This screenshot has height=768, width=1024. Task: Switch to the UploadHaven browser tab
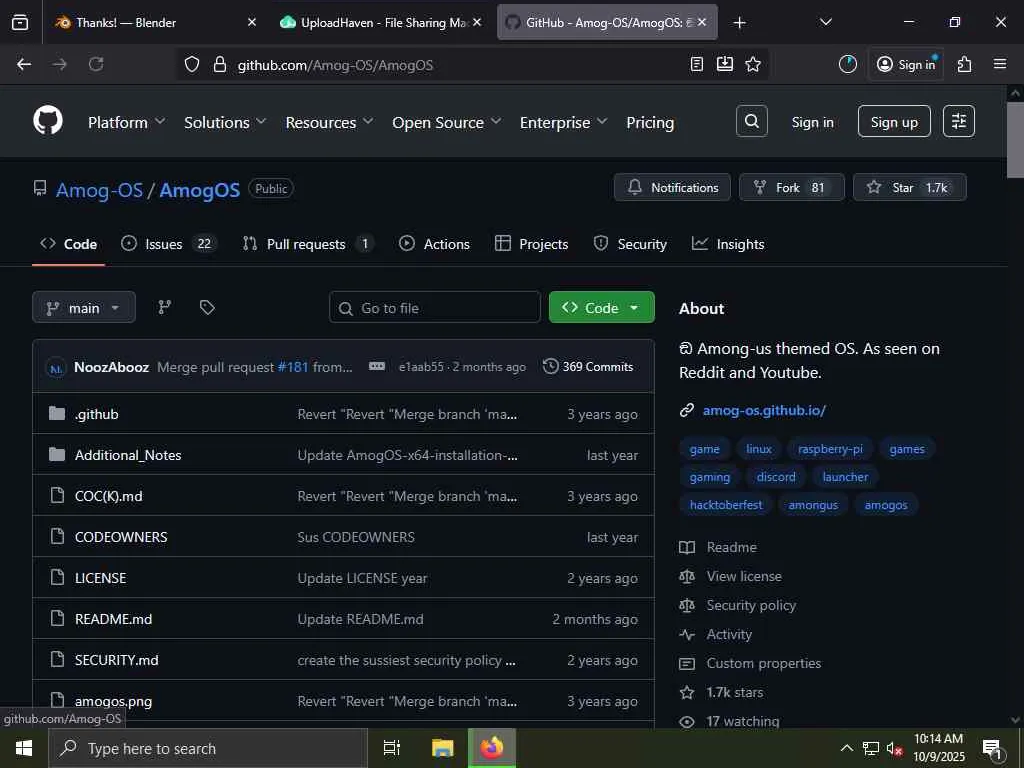coord(380,22)
